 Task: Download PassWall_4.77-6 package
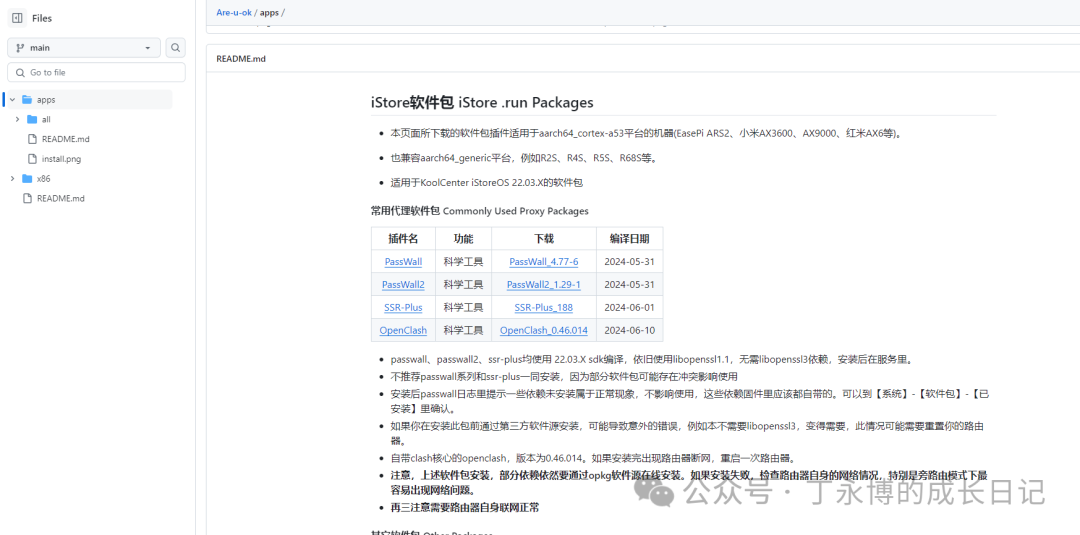point(543,262)
